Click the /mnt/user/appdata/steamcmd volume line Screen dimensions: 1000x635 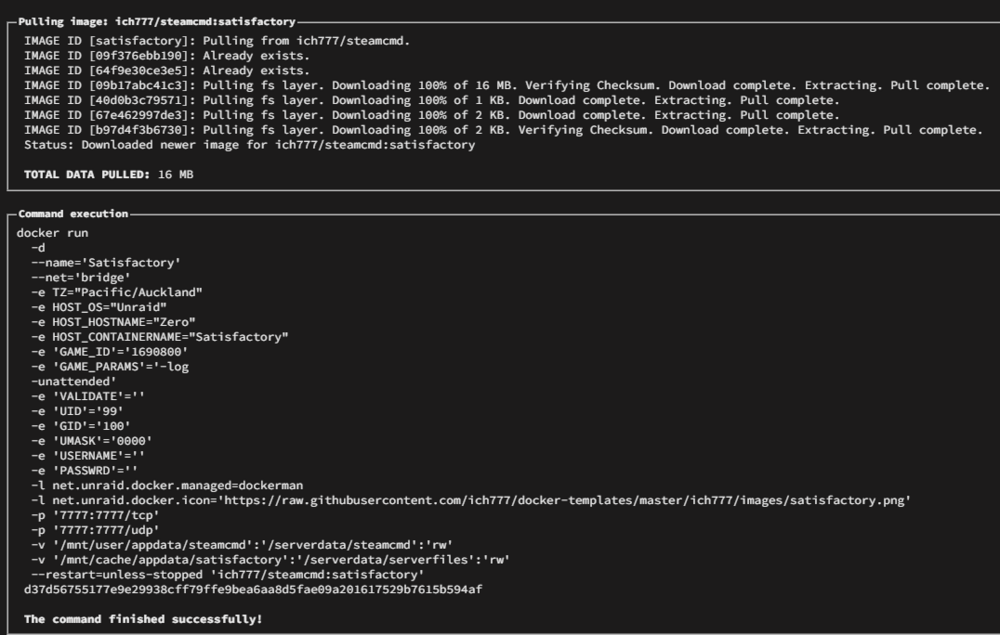point(242,545)
